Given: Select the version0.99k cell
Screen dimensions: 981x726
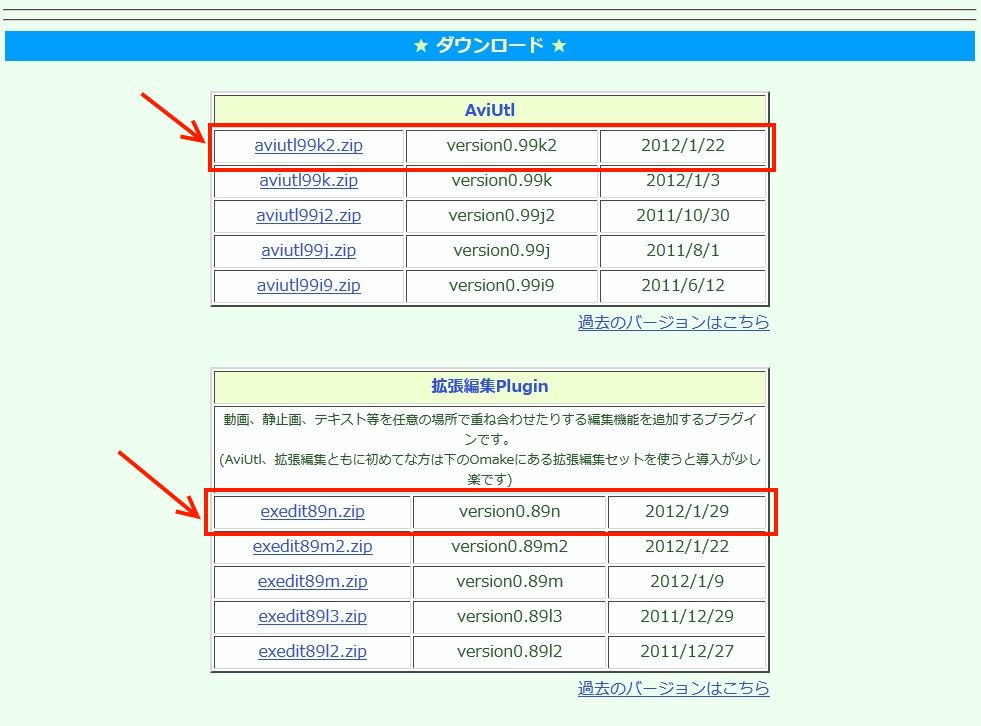Looking at the screenshot, I should pos(502,180).
